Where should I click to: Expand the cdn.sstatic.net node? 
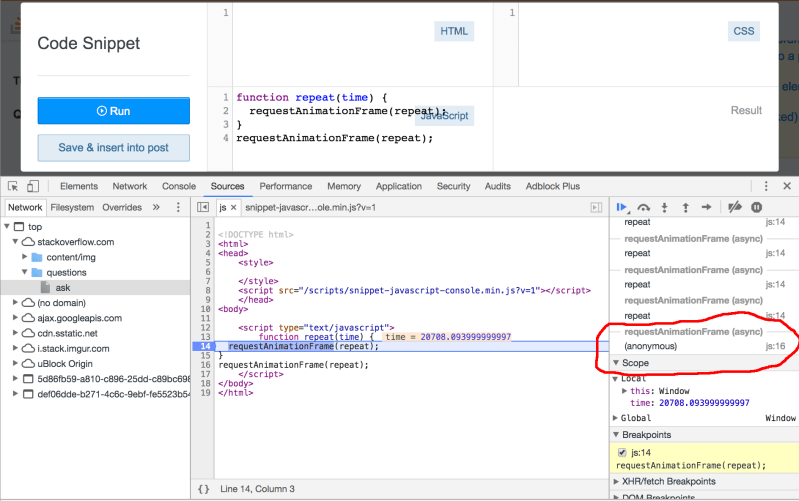(15, 333)
